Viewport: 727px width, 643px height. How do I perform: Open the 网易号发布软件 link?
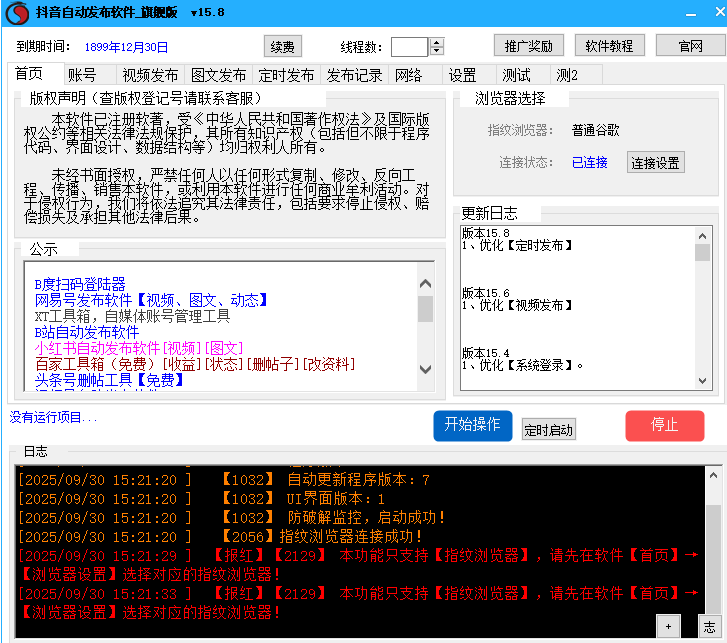click(x=151, y=300)
